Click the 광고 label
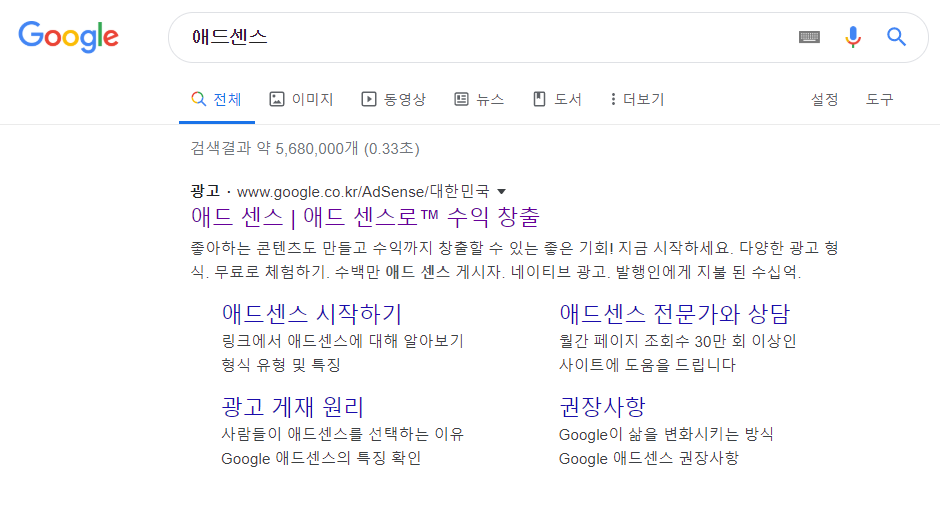This screenshot has height=505, width=940. 205,191
